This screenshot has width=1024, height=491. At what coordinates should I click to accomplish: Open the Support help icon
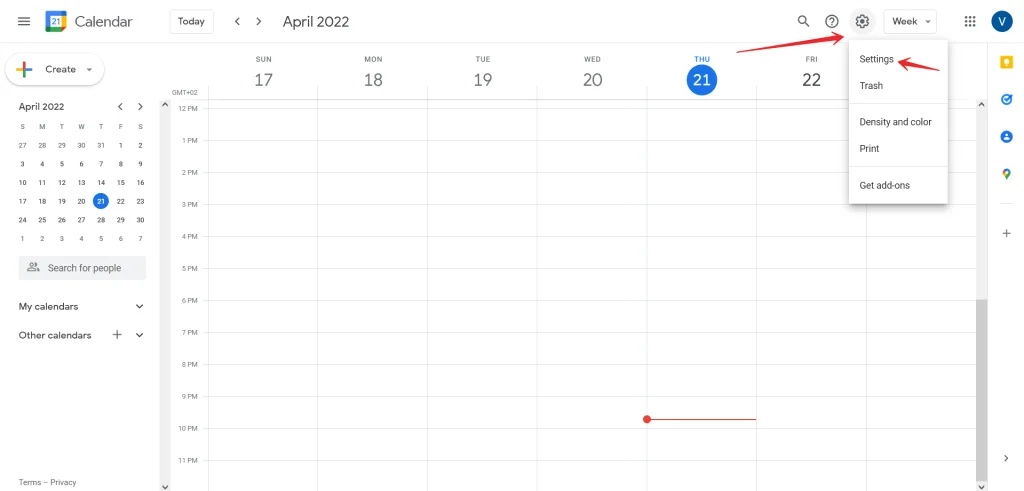coord(831,22)
